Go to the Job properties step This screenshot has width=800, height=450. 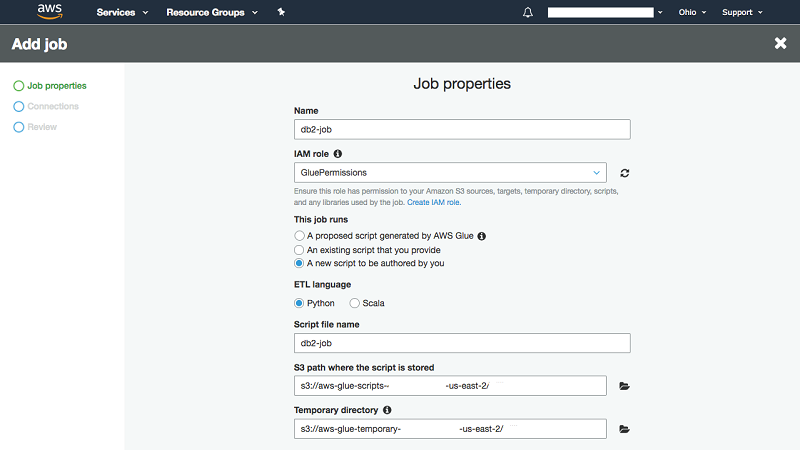point(56,86)
